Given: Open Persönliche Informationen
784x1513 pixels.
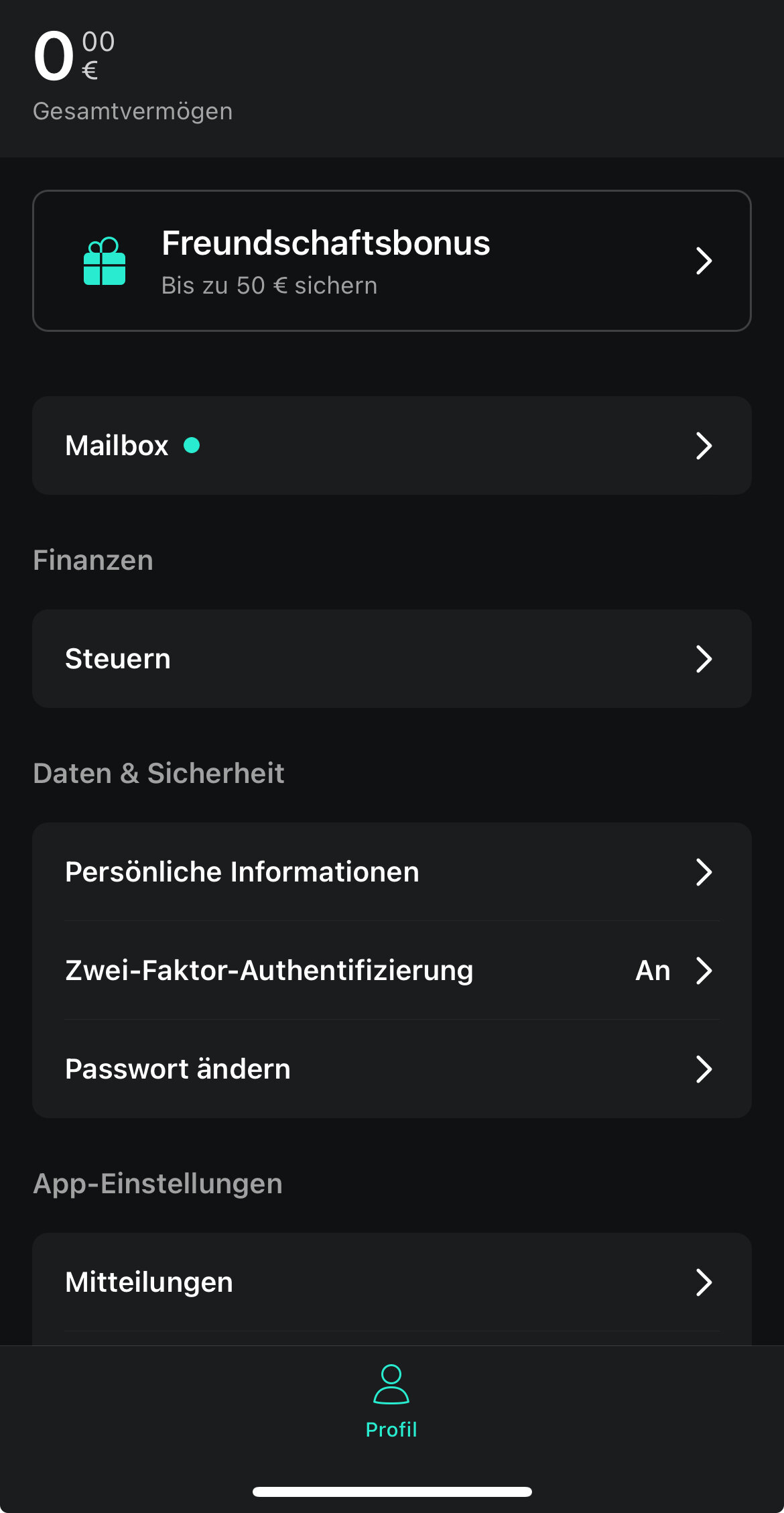Looking at the screenshot, I should (242, 872).
